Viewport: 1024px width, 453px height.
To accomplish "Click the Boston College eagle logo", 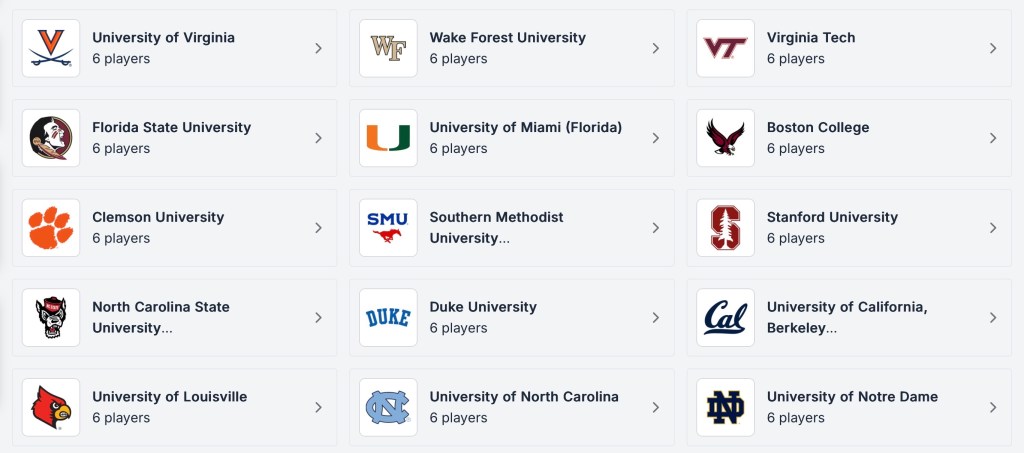I will 725,138.
